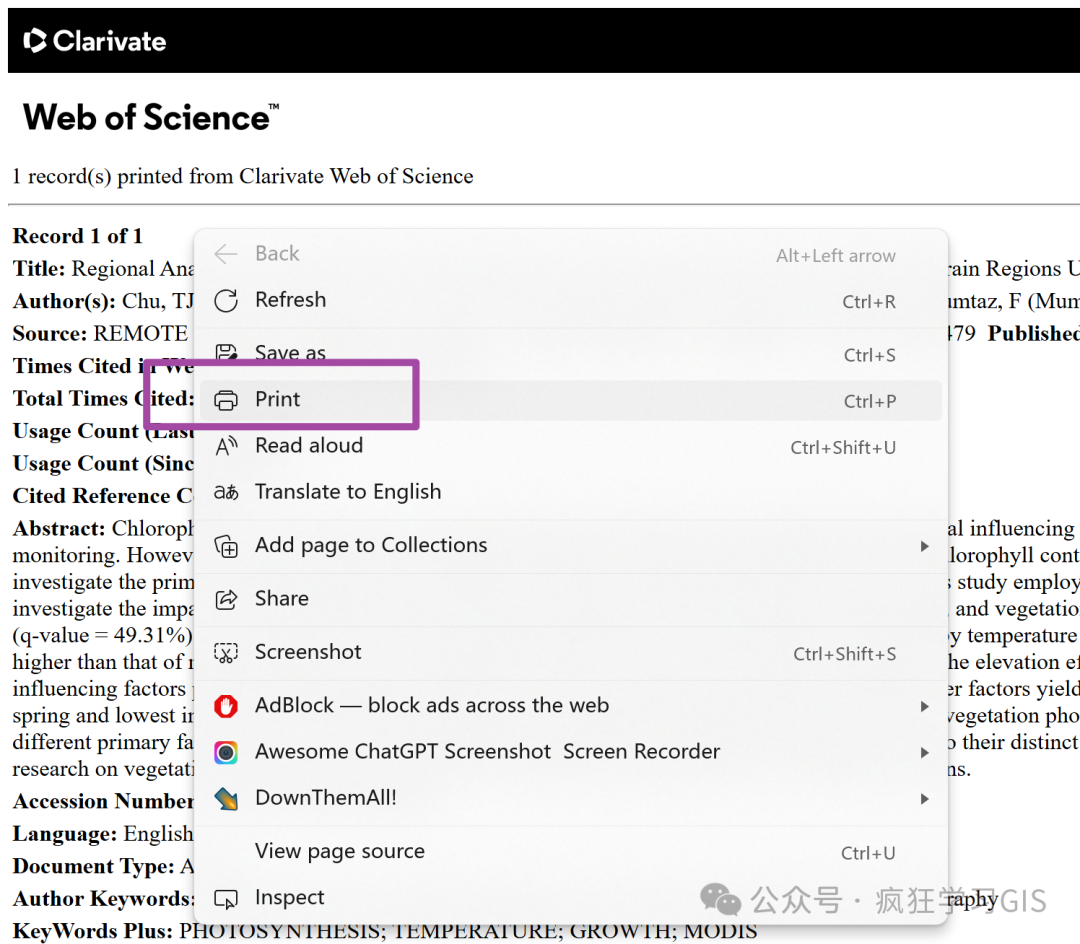Click the printer icon beside Print
Screen dimensions: 1080x944
(x=226, y=400)
